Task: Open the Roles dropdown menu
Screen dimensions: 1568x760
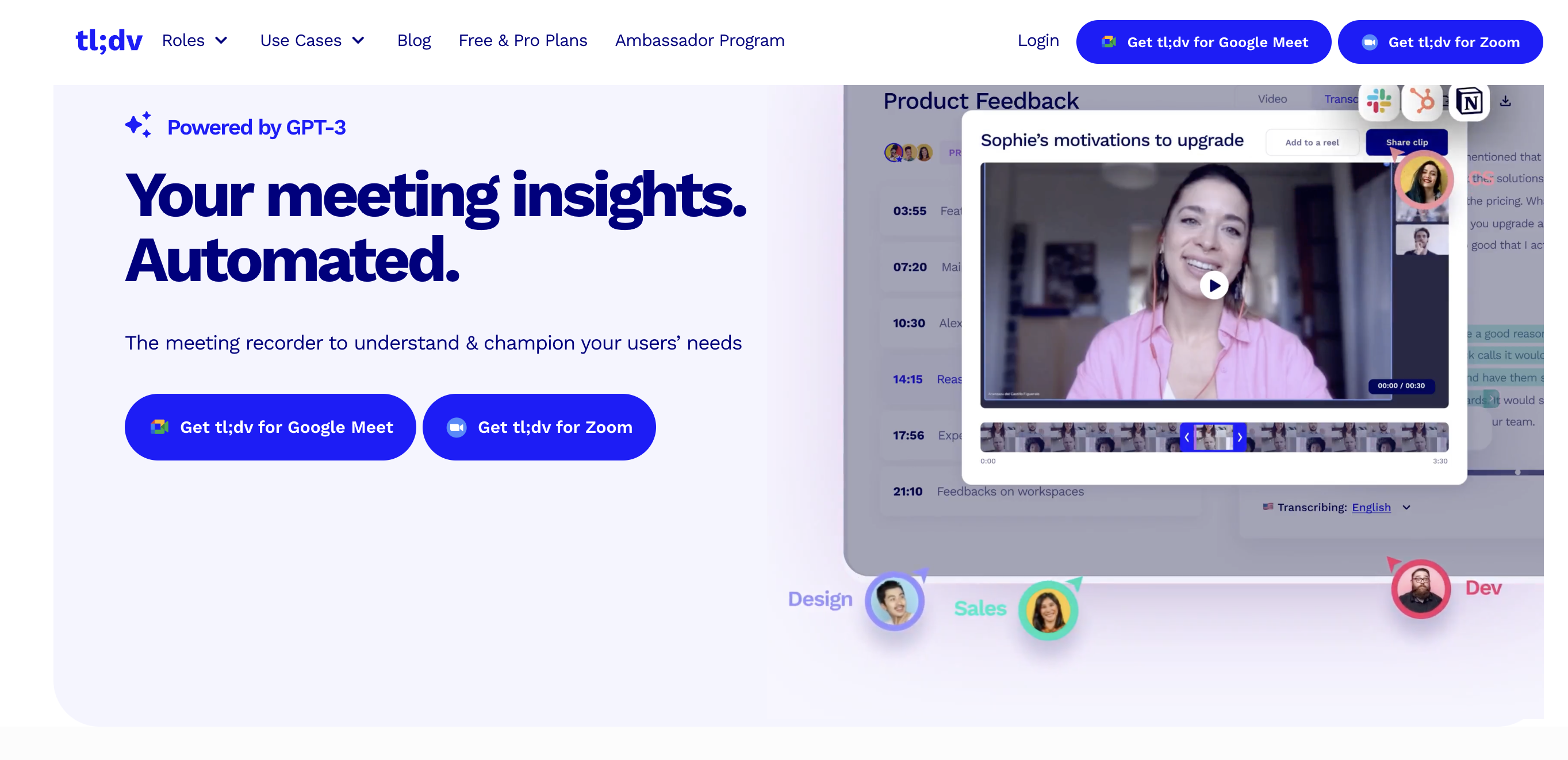Action: pyautogui.click(x=195, y=41)
